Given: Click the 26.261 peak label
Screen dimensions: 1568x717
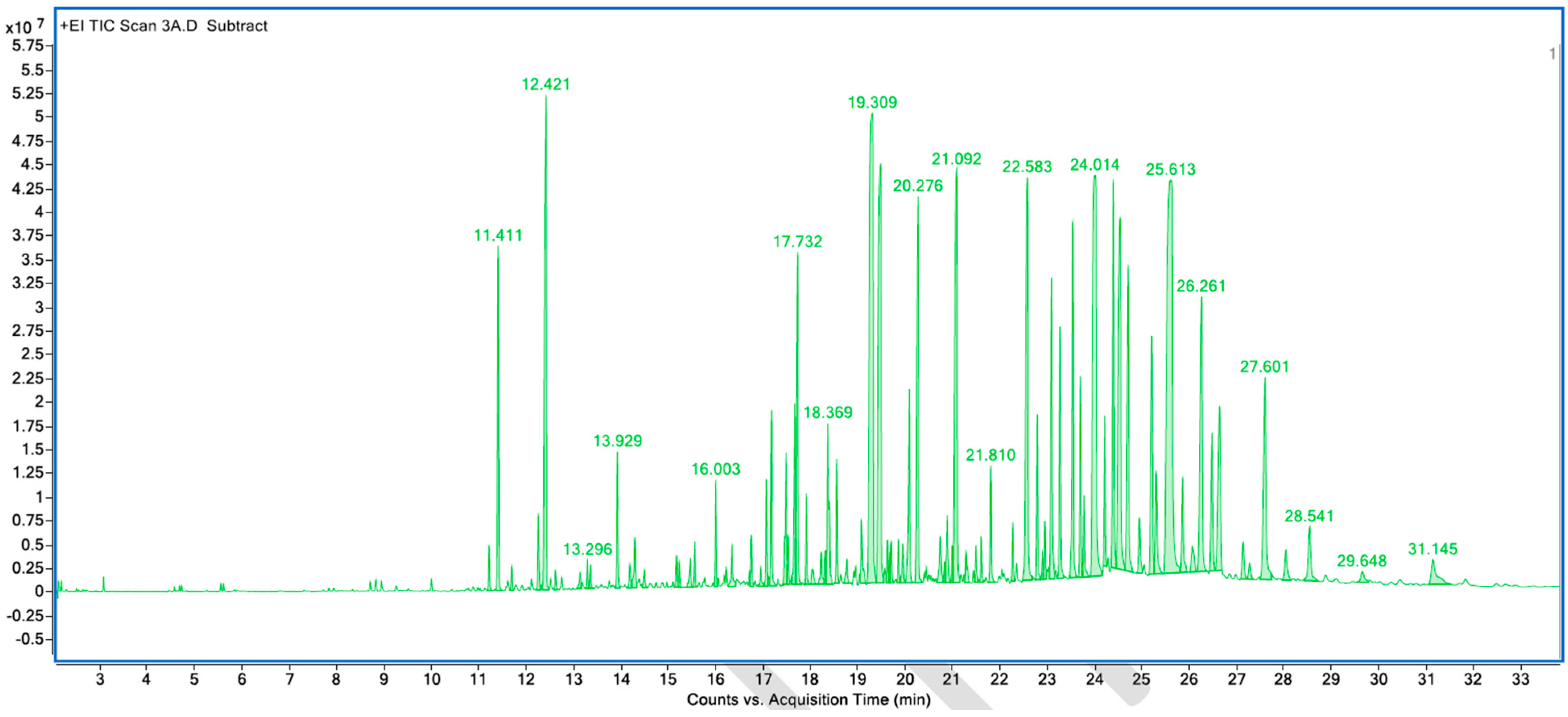Looking at the screenshot, I should 1200,286.
